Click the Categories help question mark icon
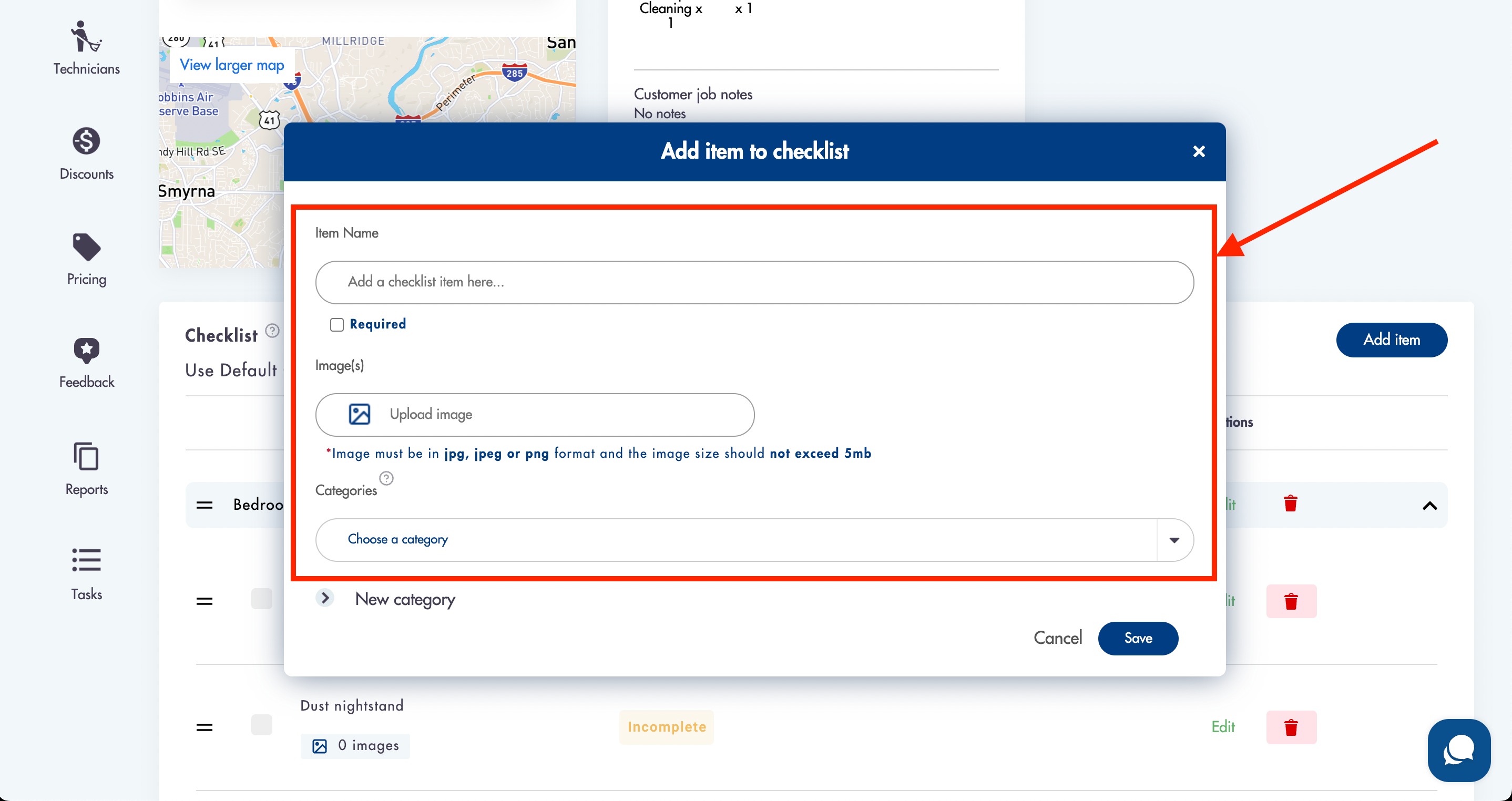The width and height of the screenshot is (1512, 801). point(386,478)
